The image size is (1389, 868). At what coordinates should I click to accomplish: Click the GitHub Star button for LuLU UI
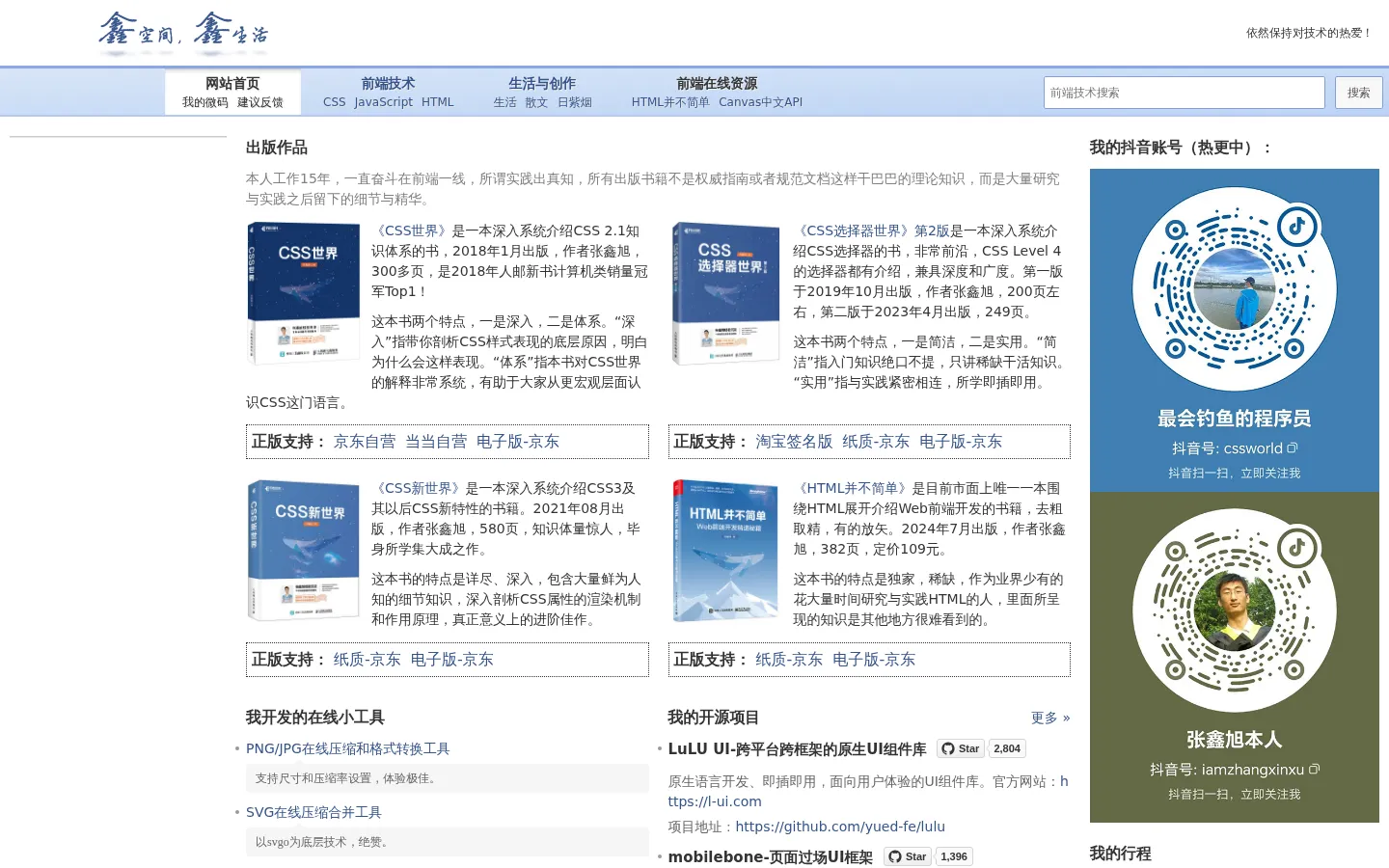[x=960, y=748]
